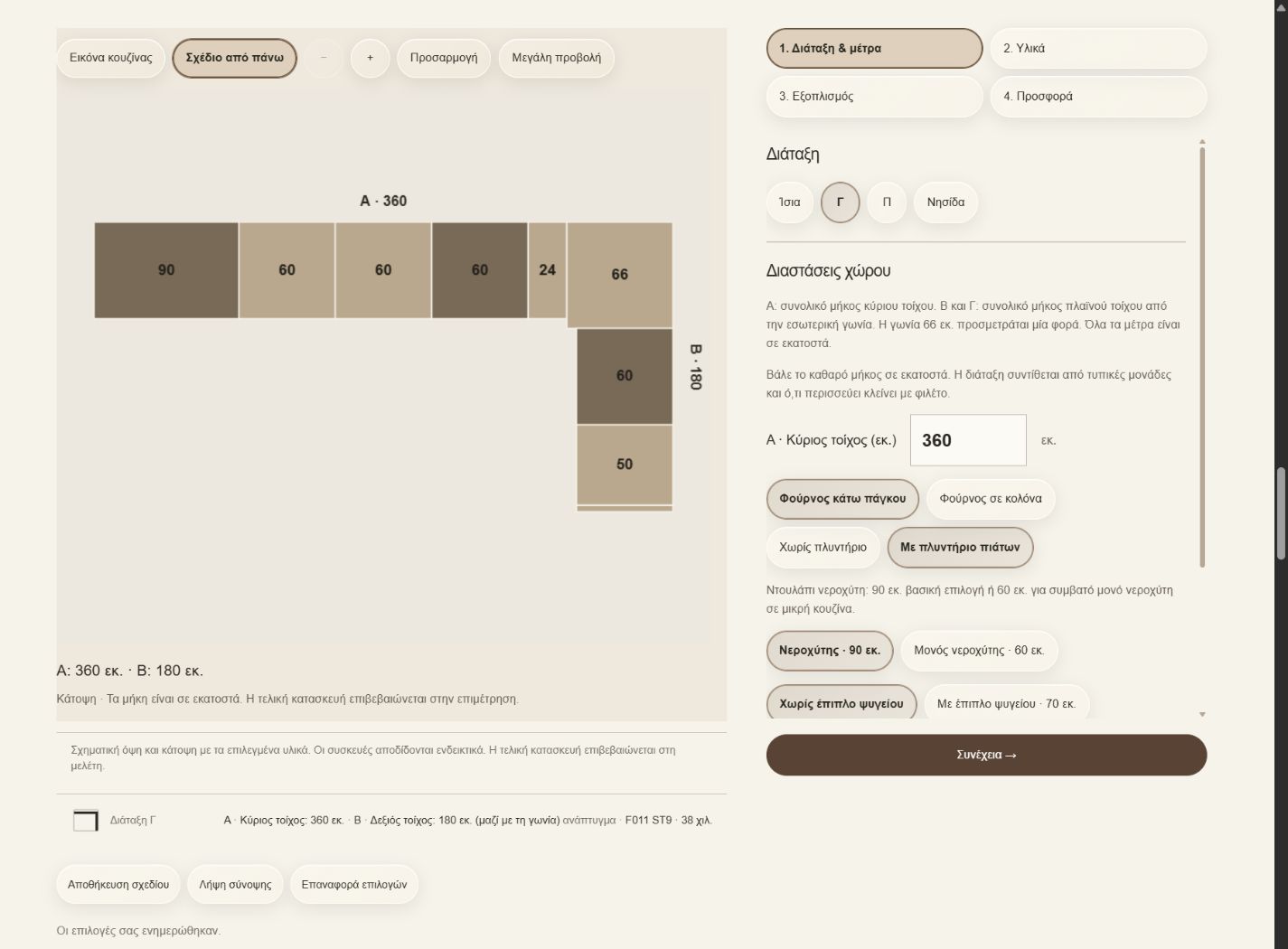Select the 24 filler unit in the plan
The width and height of the screenshot is (1288, 949).
coord(547,270)
